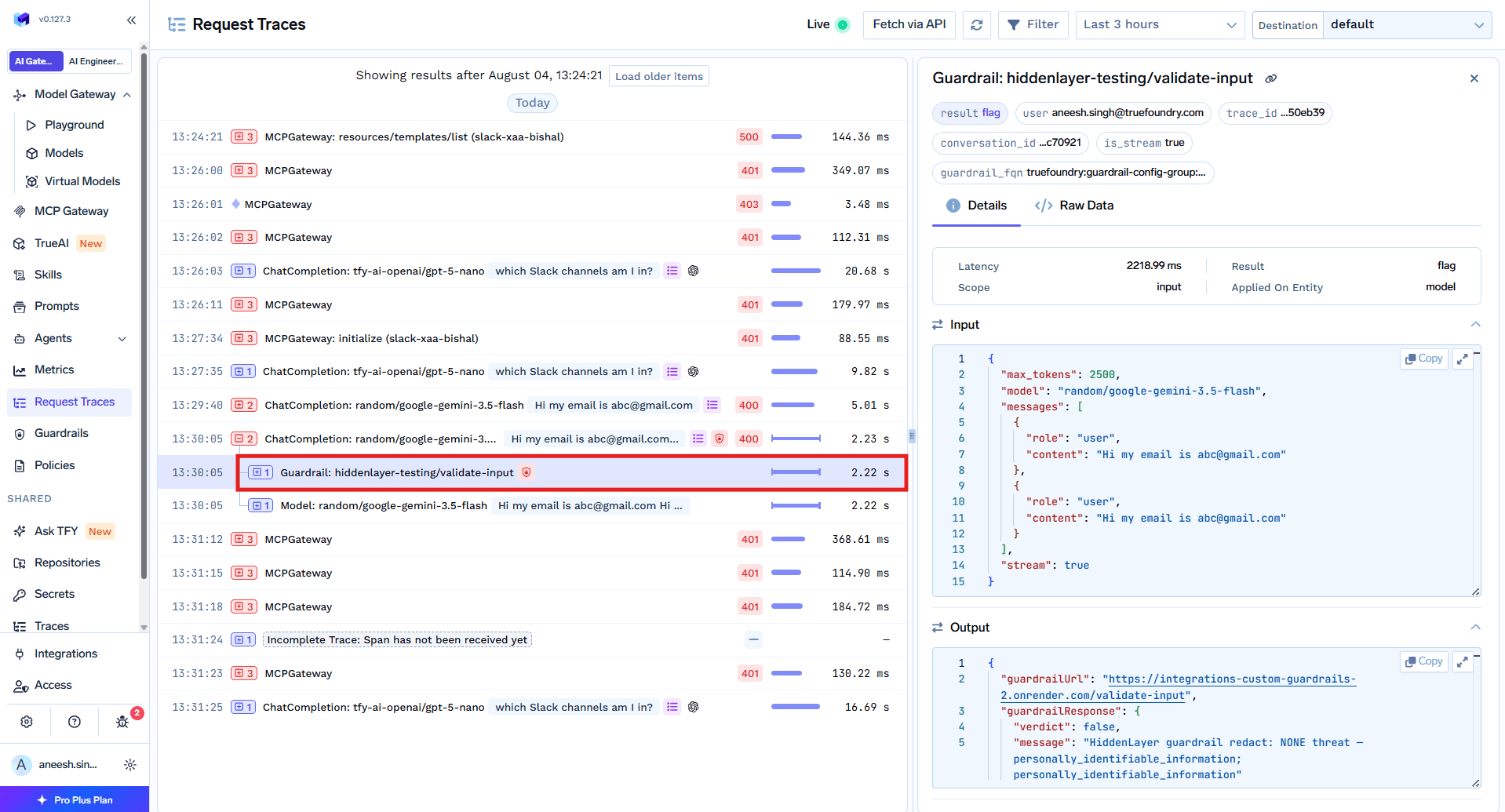Viewport: 1505px width, 812px height.
Task: Copy link icon next to Guardrail title
Action: pyautogui.click(x=1271, y=78)
